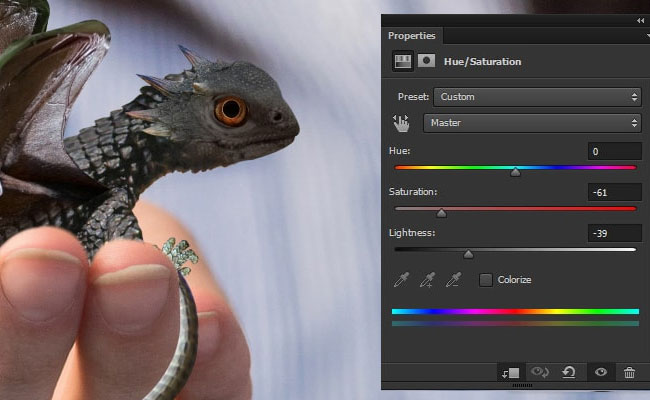Click the Saturation value field showing -61

point(614,192)
